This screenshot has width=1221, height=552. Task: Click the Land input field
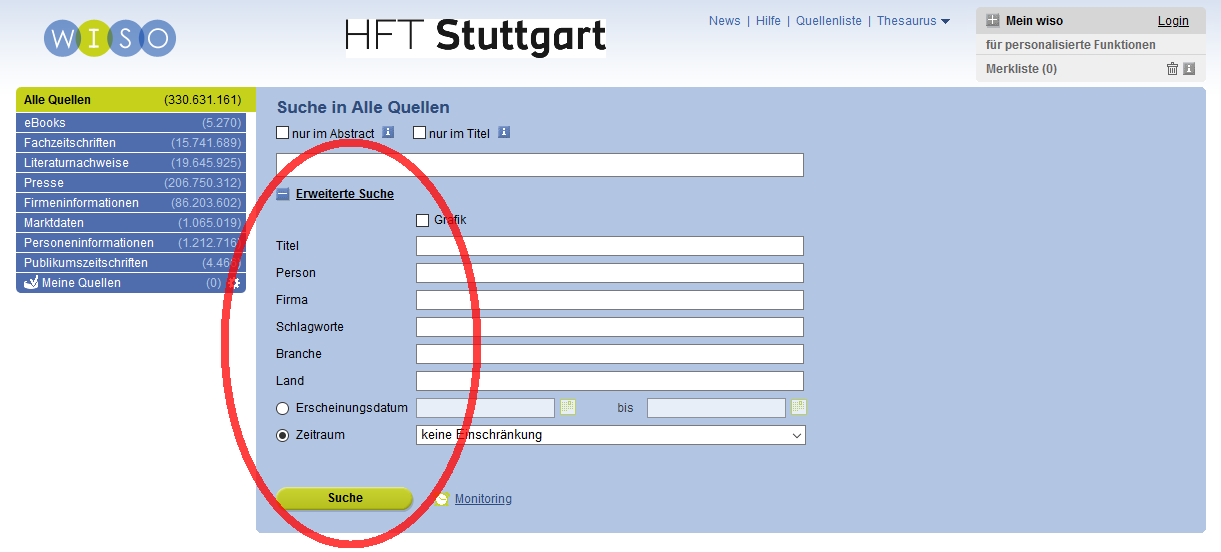click(610, 381)
